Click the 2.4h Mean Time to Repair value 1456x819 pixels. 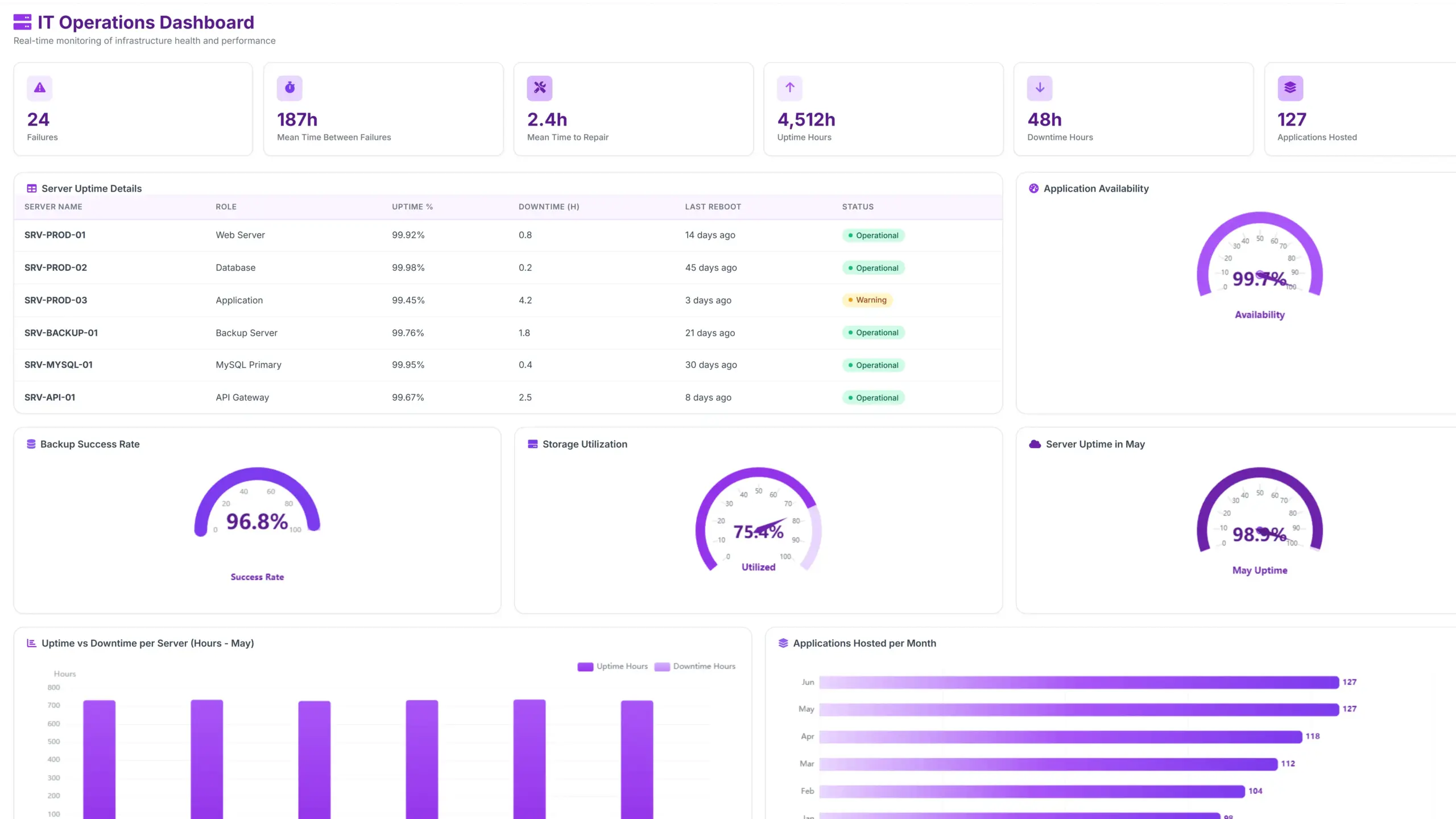coord(547,119)
